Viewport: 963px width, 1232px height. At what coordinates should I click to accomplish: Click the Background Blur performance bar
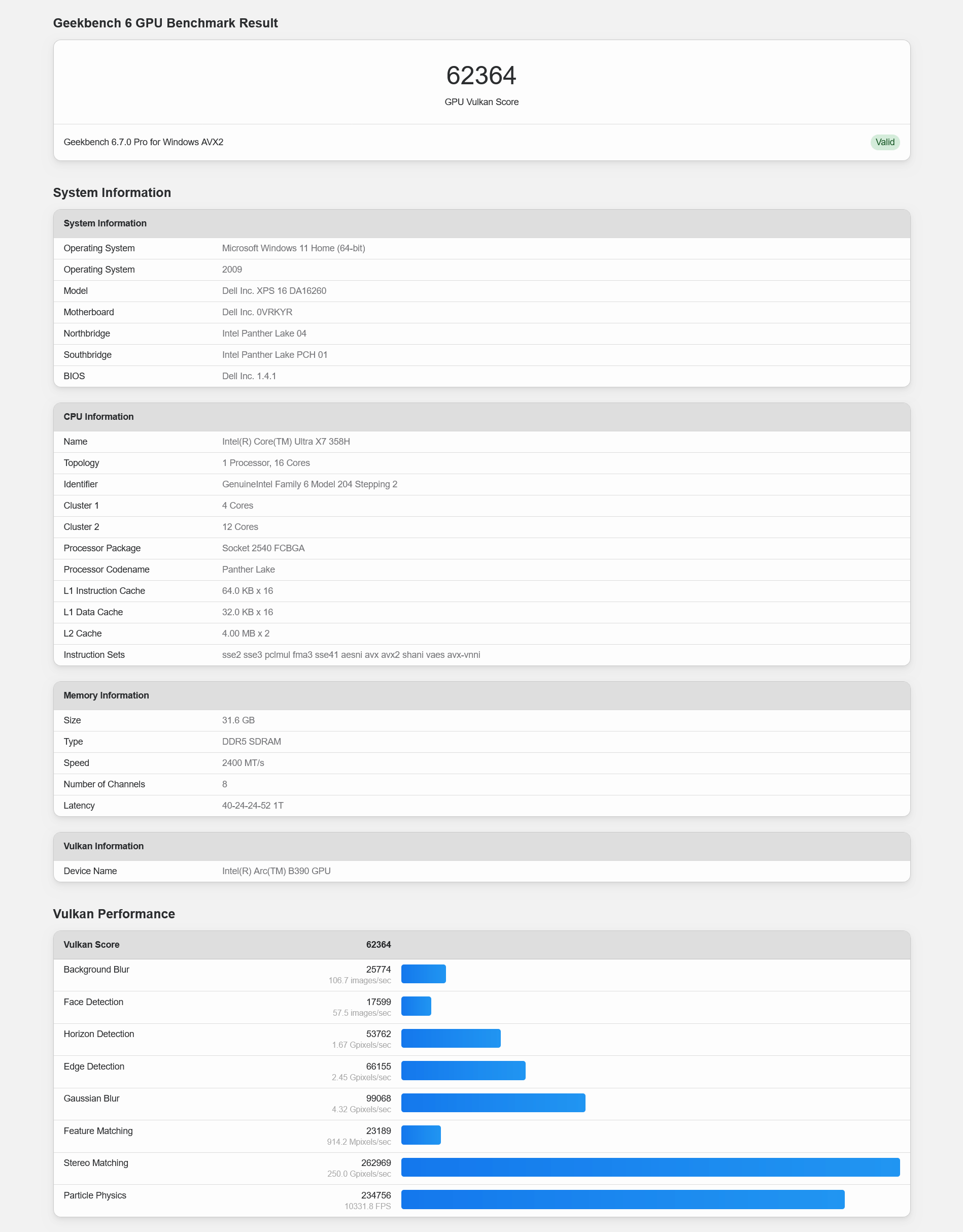424,974
